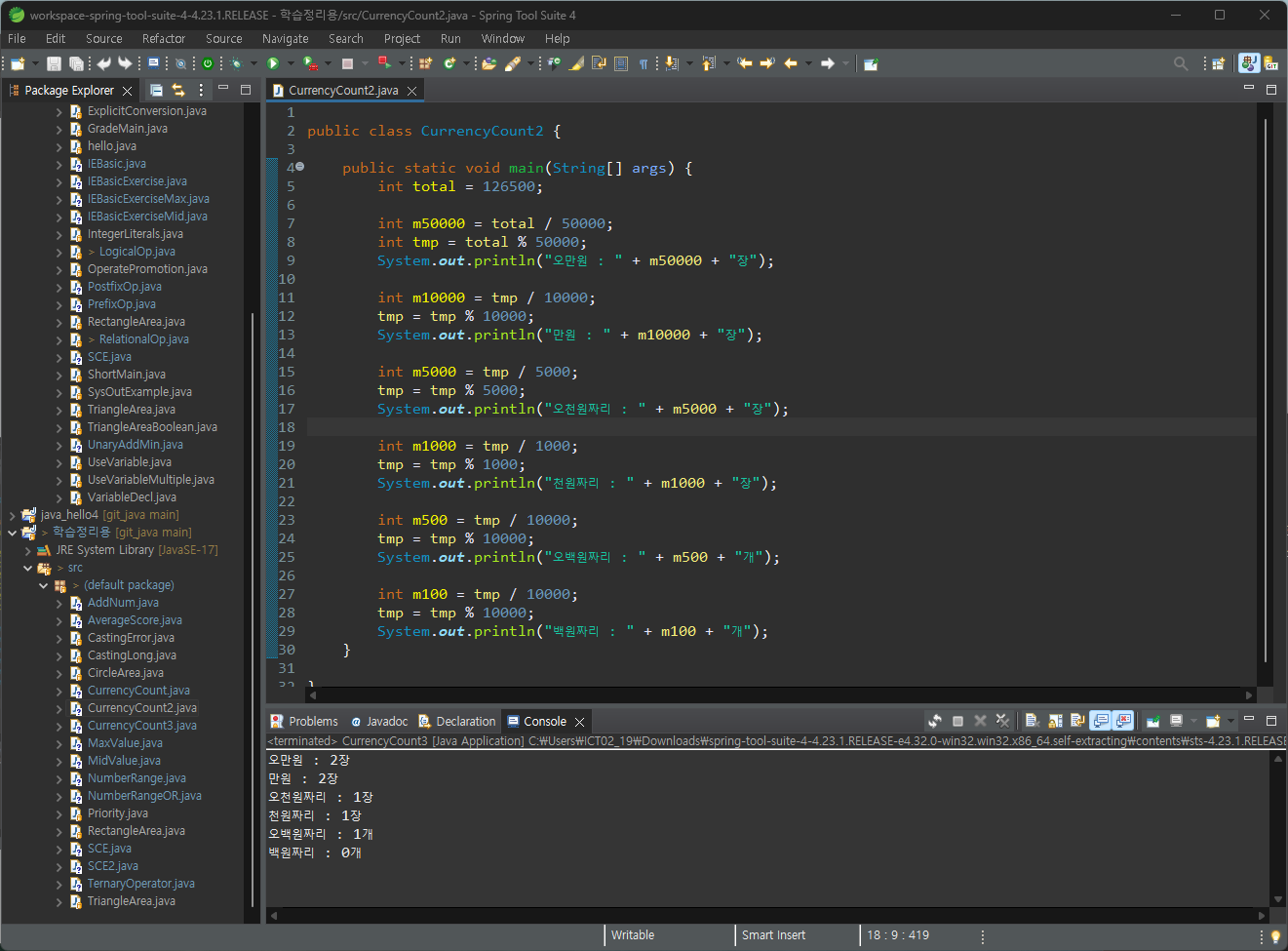Click Back navigation arrow in toolbar
This screenshot has height=951, width=1288.
point(791,63)
